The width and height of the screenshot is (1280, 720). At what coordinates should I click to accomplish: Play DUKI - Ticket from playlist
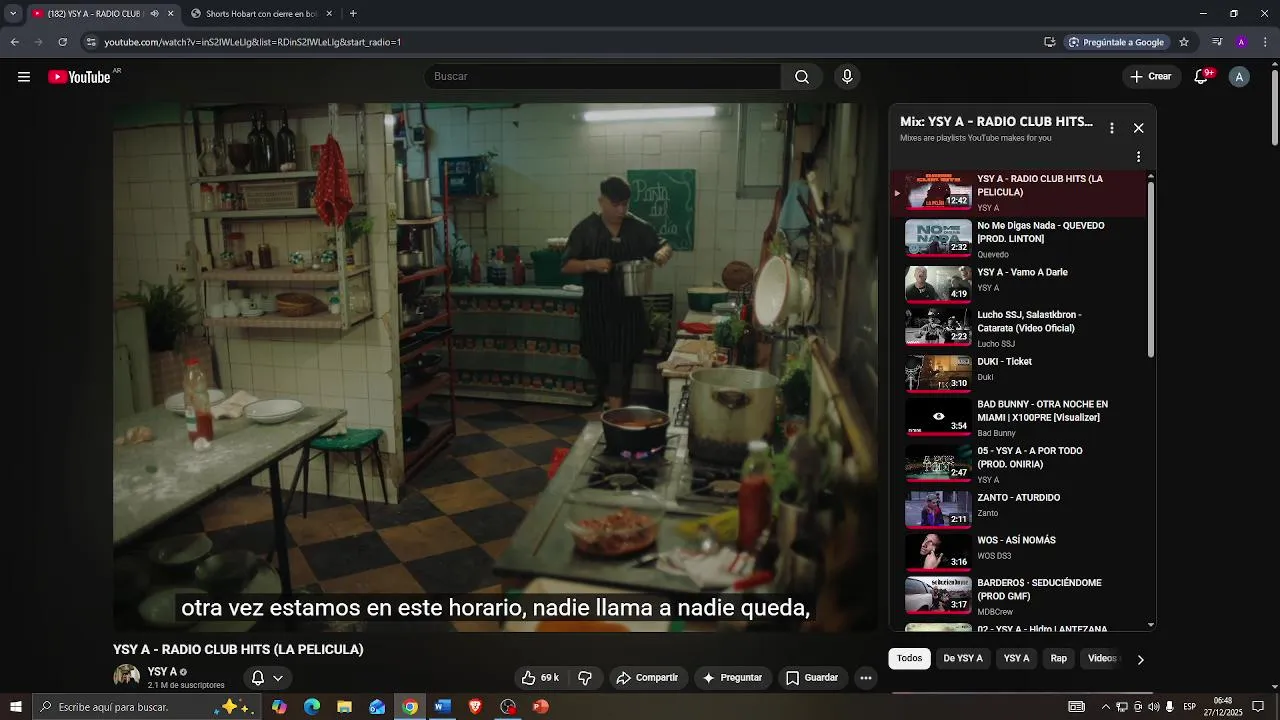click(1018, 372)
